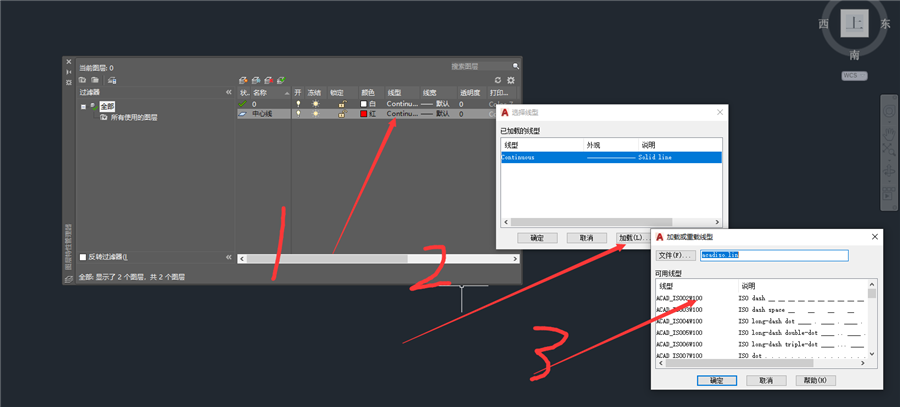Screen dimensions: 900x407
Task: Toggle the lightbulb of 中心线 layer
Action: tap(298, 114)
